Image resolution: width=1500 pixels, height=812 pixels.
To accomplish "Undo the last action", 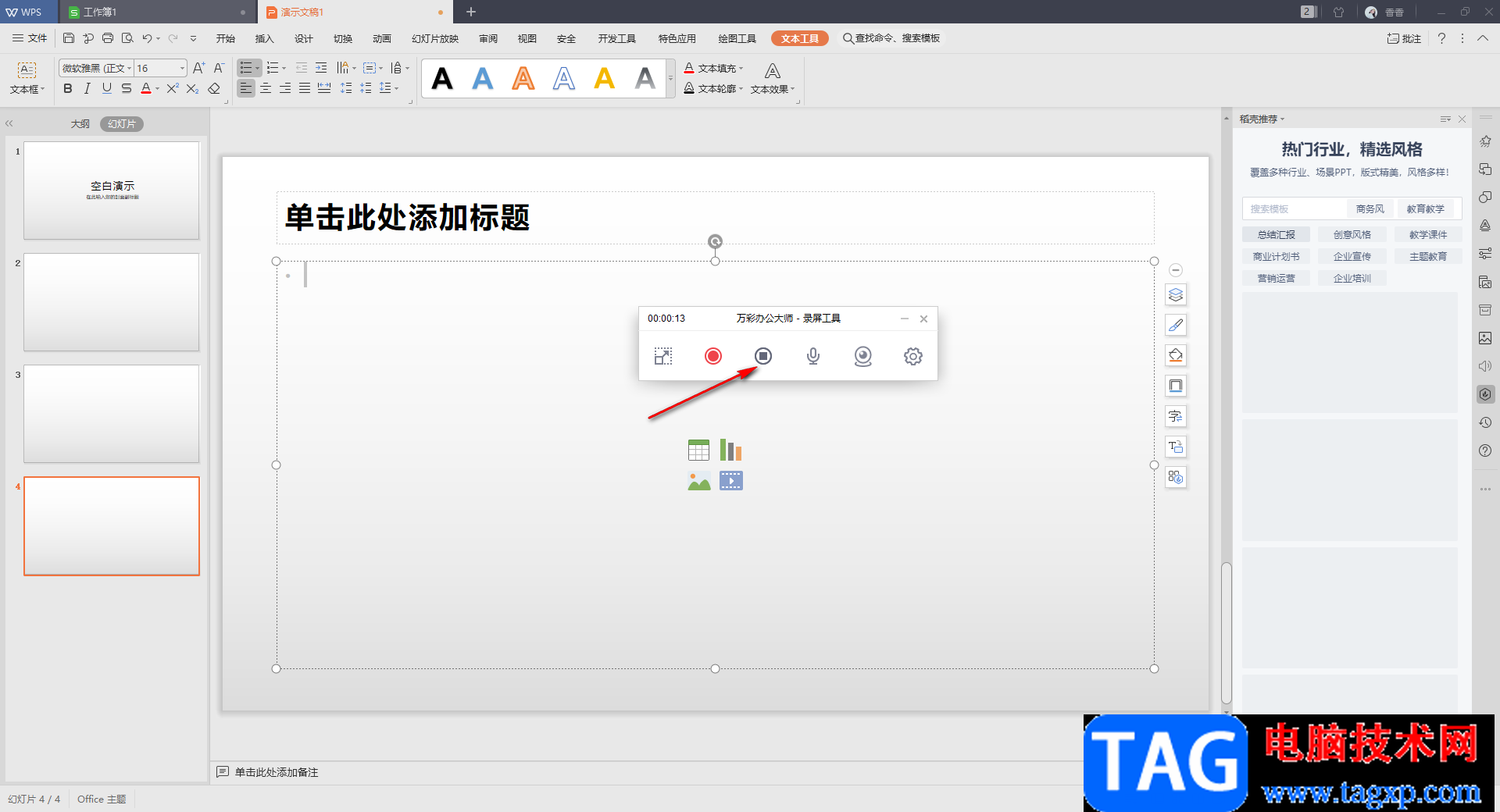I will point(147,38).
